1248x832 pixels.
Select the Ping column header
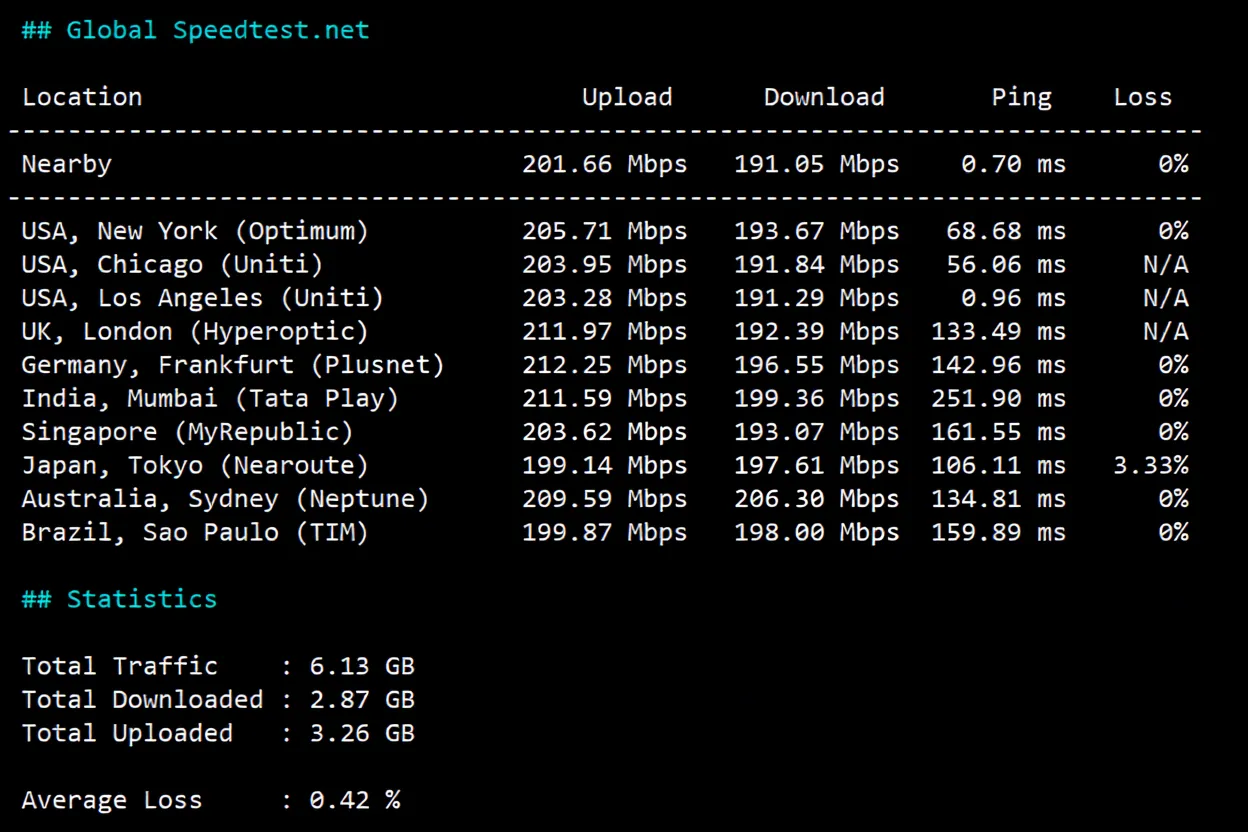pyautogui.click(x=1021, y=96)
